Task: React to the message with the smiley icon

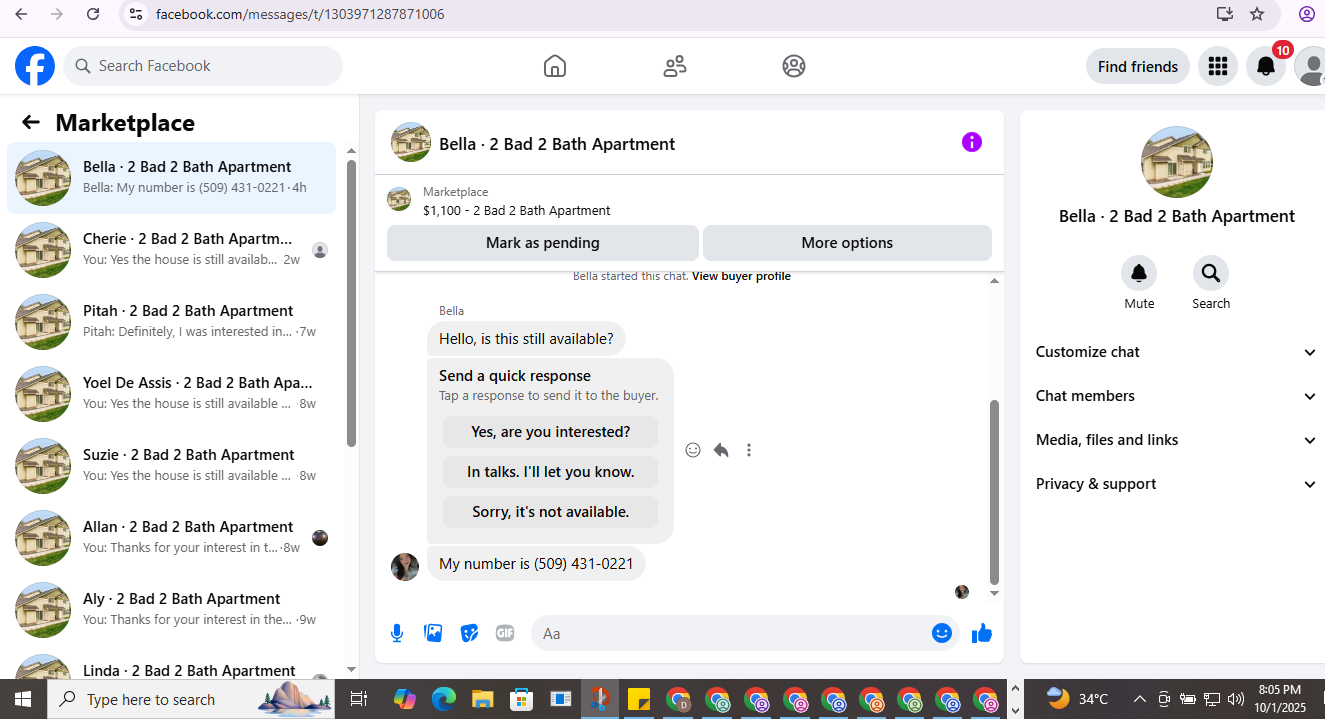Action: coord(693,450)
